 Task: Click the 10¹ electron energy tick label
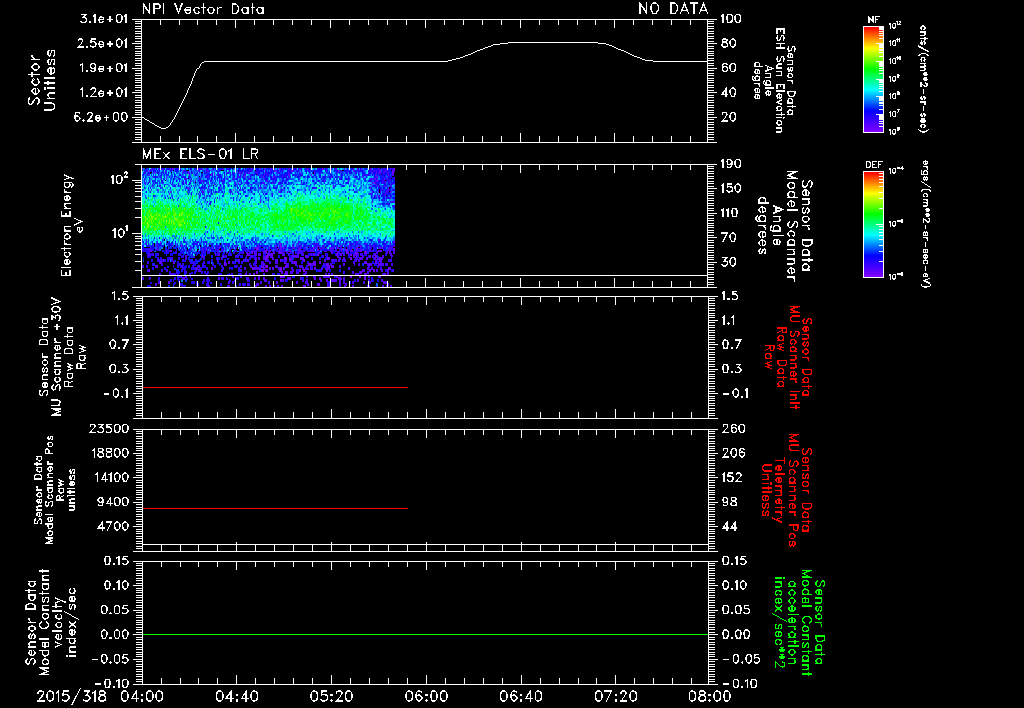point(118,233)
